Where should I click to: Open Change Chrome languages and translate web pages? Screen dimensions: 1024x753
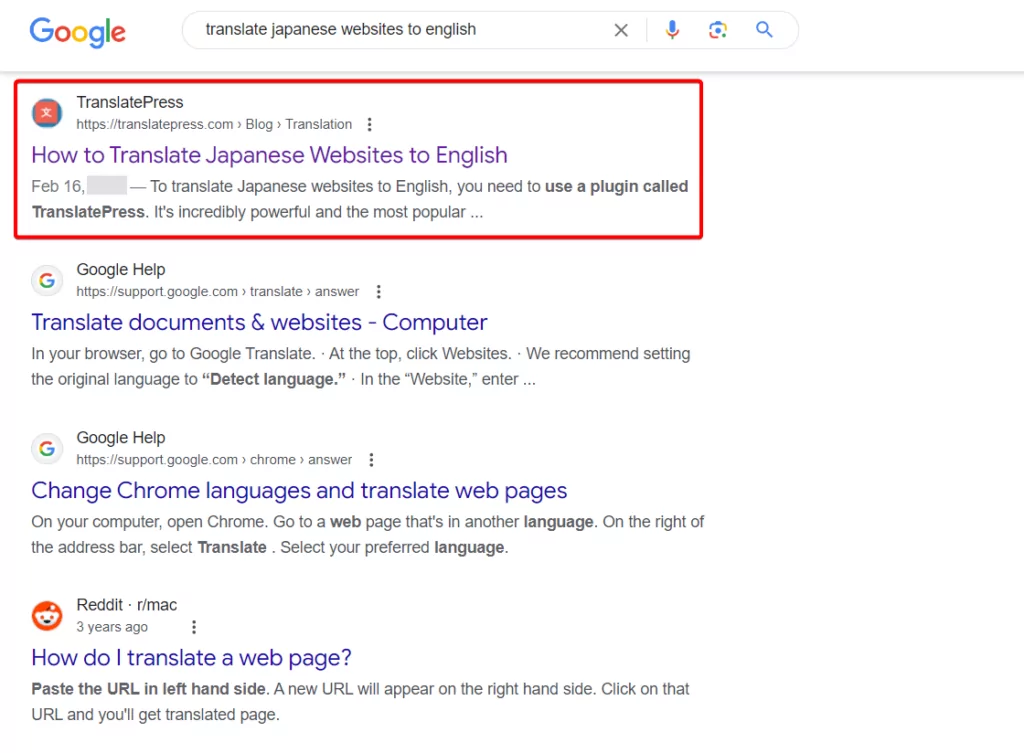pyautogui.click(x=299, y=490)
